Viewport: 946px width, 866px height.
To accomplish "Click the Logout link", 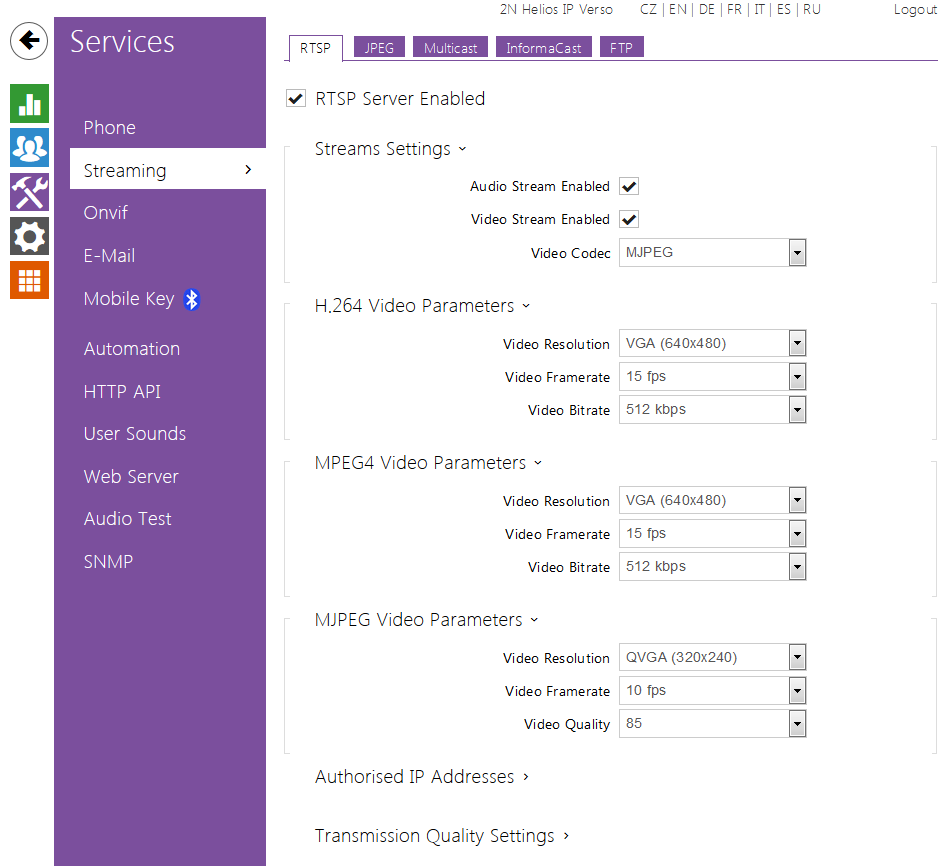I will [915, 9].
